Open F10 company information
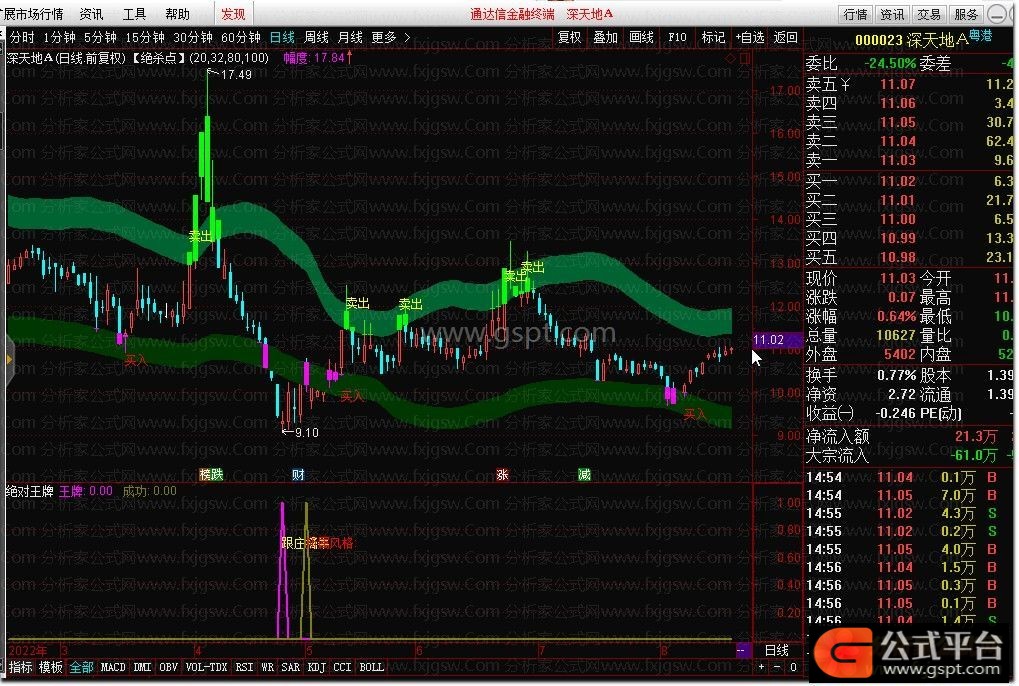 [x=677, y=38]
